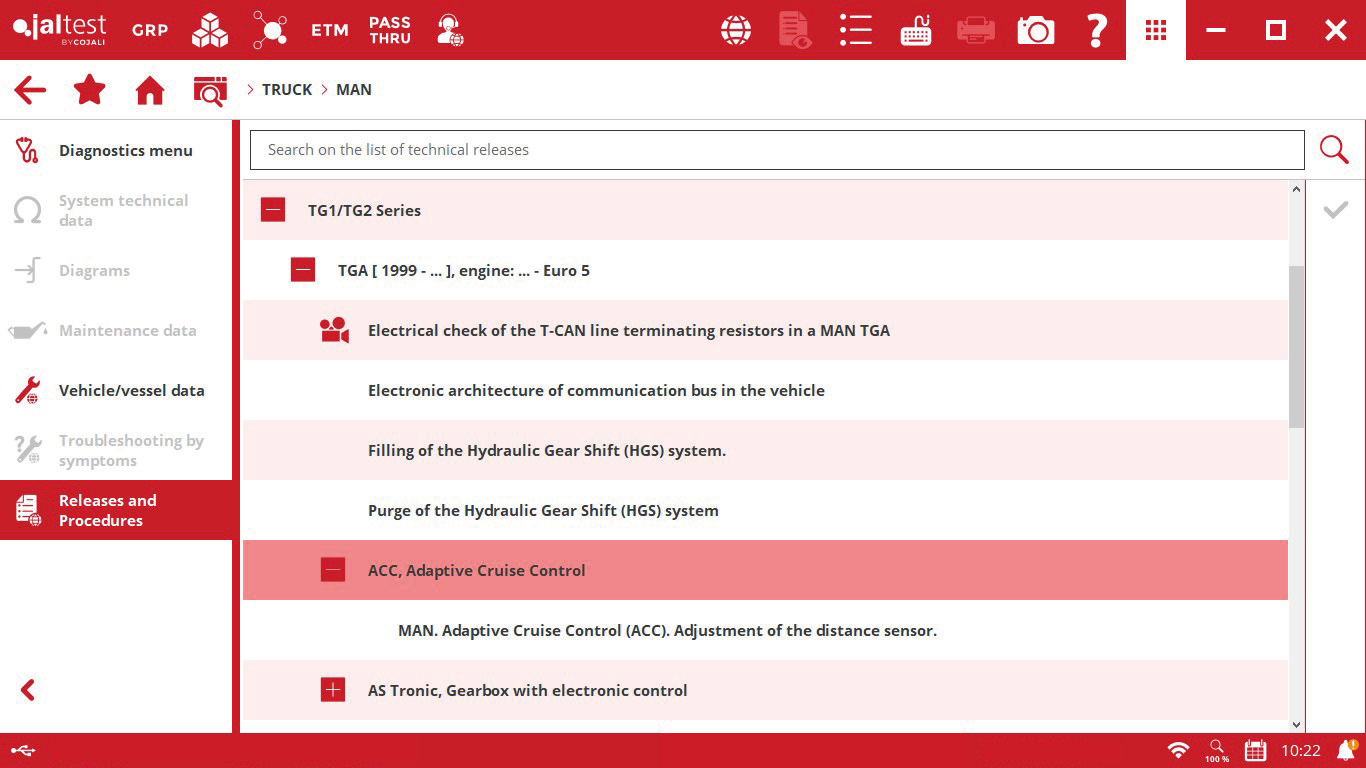The height and width of the screenshot is (768, 1366).
Task: Click the technical releases search field
Action: tap(777, 150)
